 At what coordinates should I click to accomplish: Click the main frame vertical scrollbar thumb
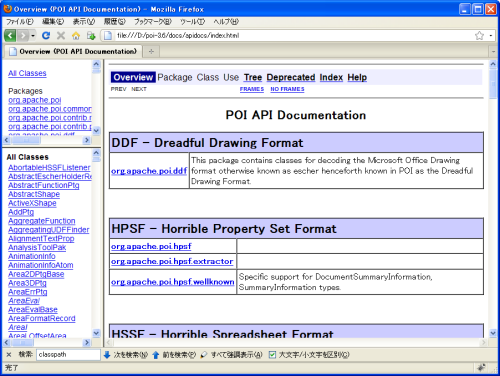(493, 84)
